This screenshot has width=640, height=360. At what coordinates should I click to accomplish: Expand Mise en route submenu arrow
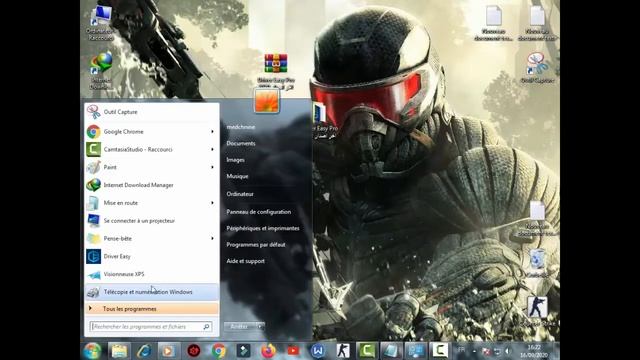pos(212,203)
